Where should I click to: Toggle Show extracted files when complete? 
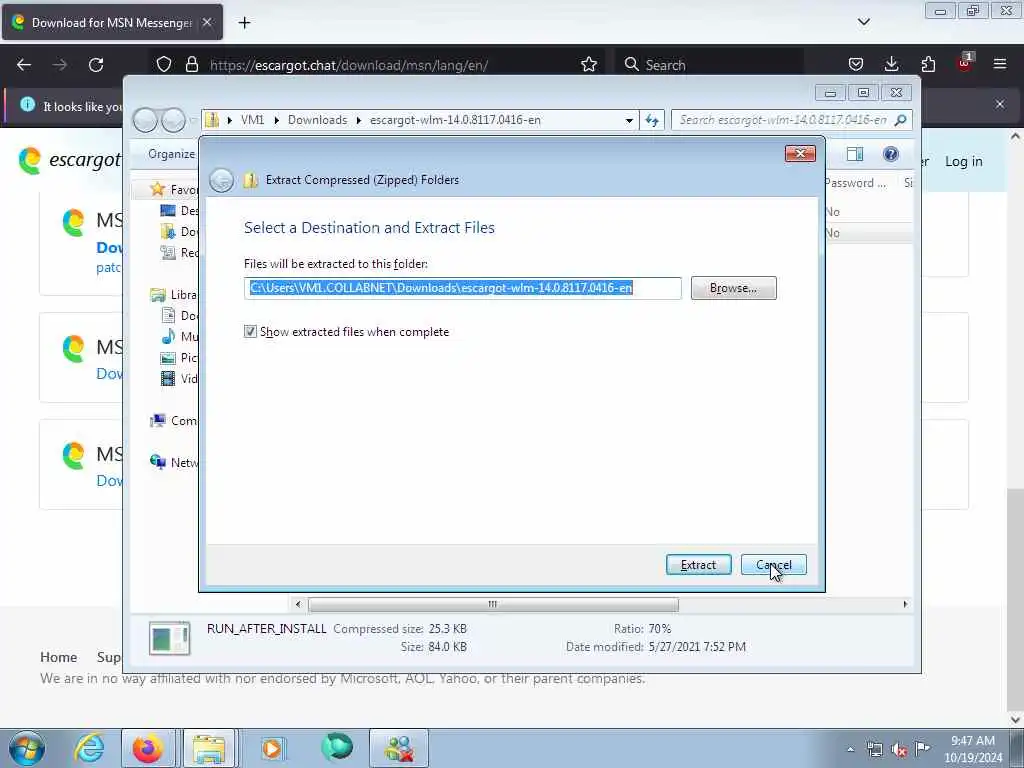(x=250, y=332)
